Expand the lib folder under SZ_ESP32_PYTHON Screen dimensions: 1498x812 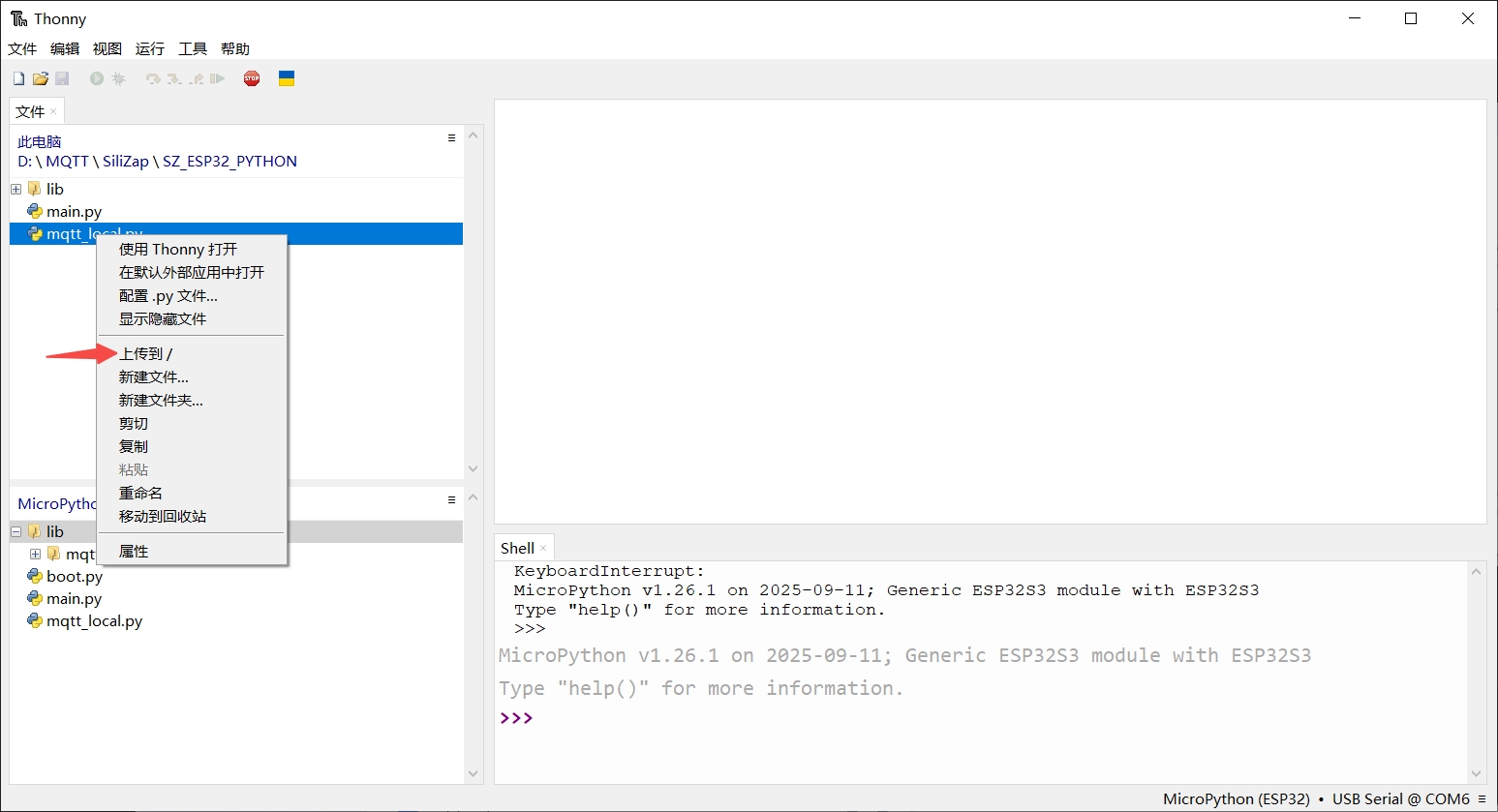(15, 188)
